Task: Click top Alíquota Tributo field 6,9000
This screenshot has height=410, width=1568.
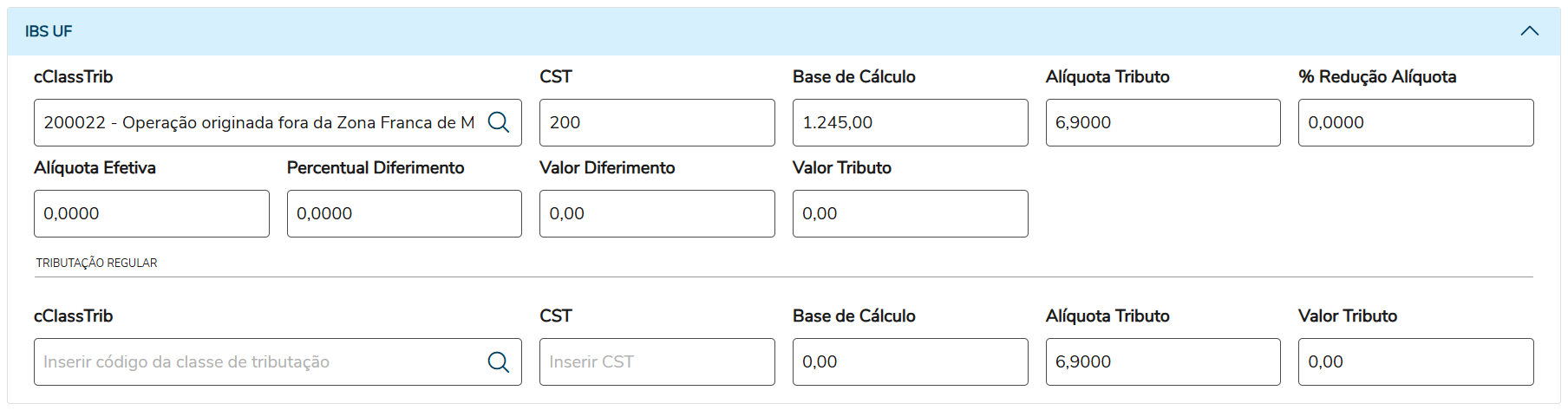Action: [1162, 122]
